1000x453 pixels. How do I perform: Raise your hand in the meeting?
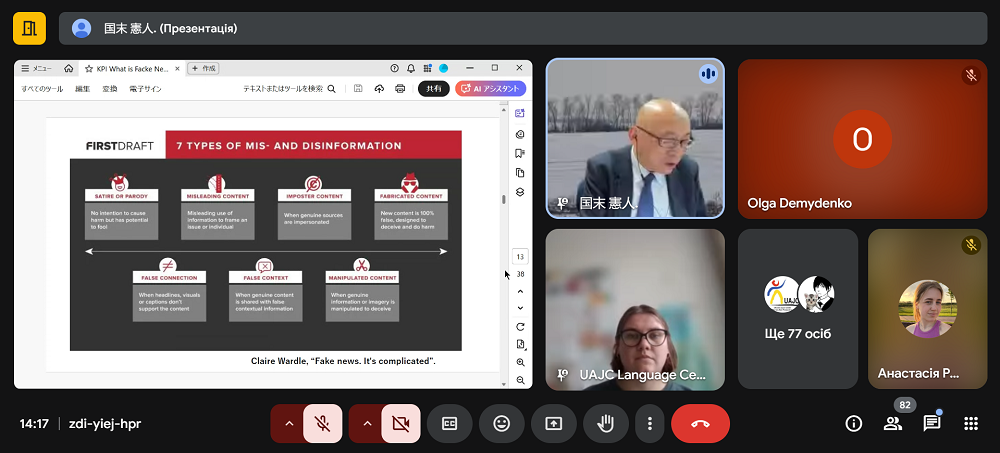605,423
